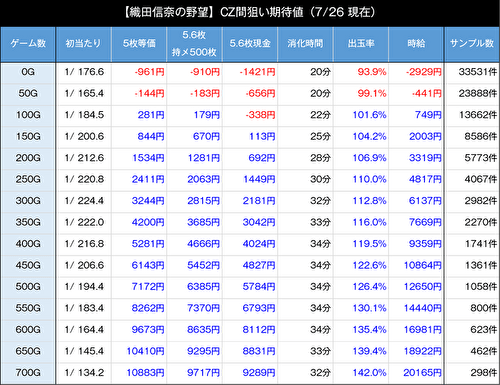Click the 出玉率 column header
Viewport: 500px width, 385px height.
tap(361, 44)
